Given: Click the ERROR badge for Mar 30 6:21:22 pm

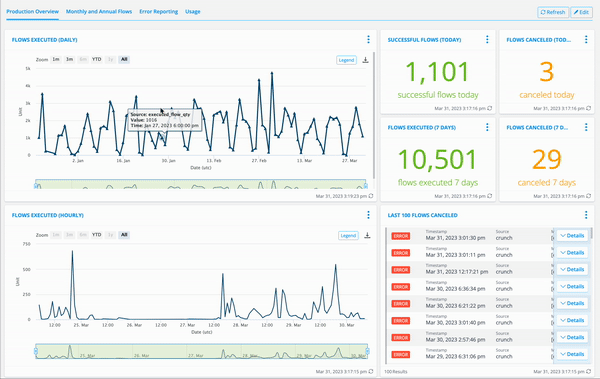Looking at the screenshot, I should click(401, 304).
